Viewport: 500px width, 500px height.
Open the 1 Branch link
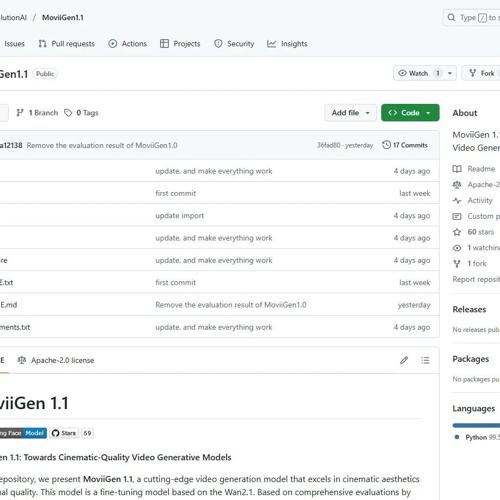[x=37, y=113]
